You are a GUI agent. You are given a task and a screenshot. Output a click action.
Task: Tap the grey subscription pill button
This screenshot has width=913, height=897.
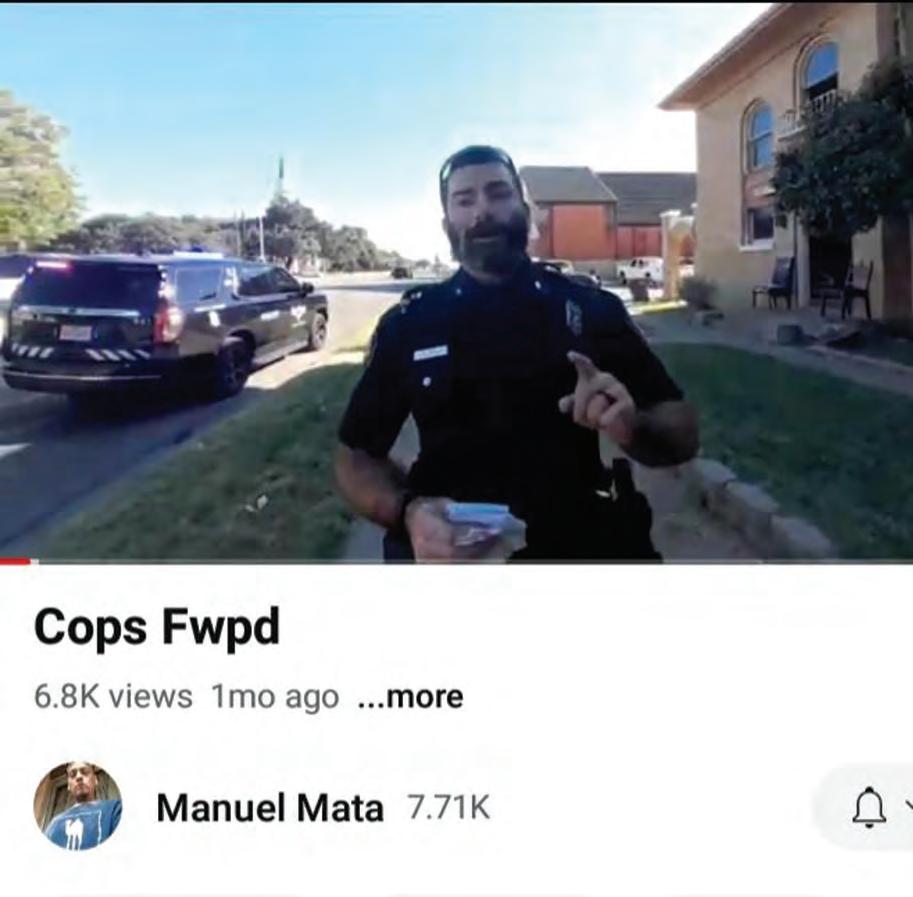(864, 807)
